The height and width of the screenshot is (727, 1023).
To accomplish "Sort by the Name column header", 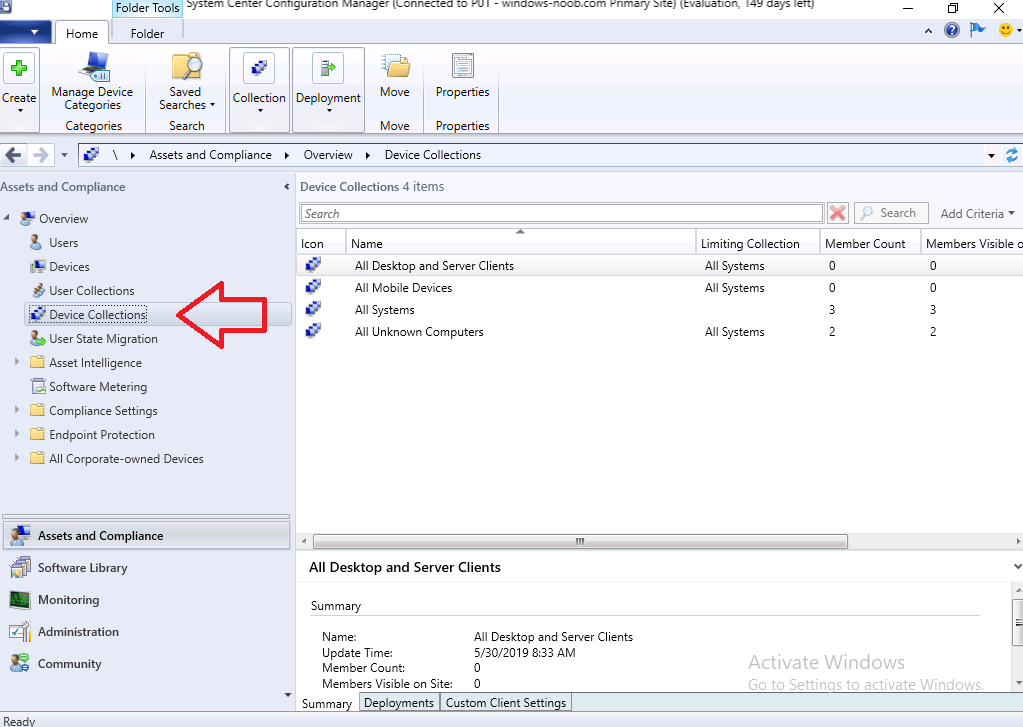I will (x=521, y=243).
